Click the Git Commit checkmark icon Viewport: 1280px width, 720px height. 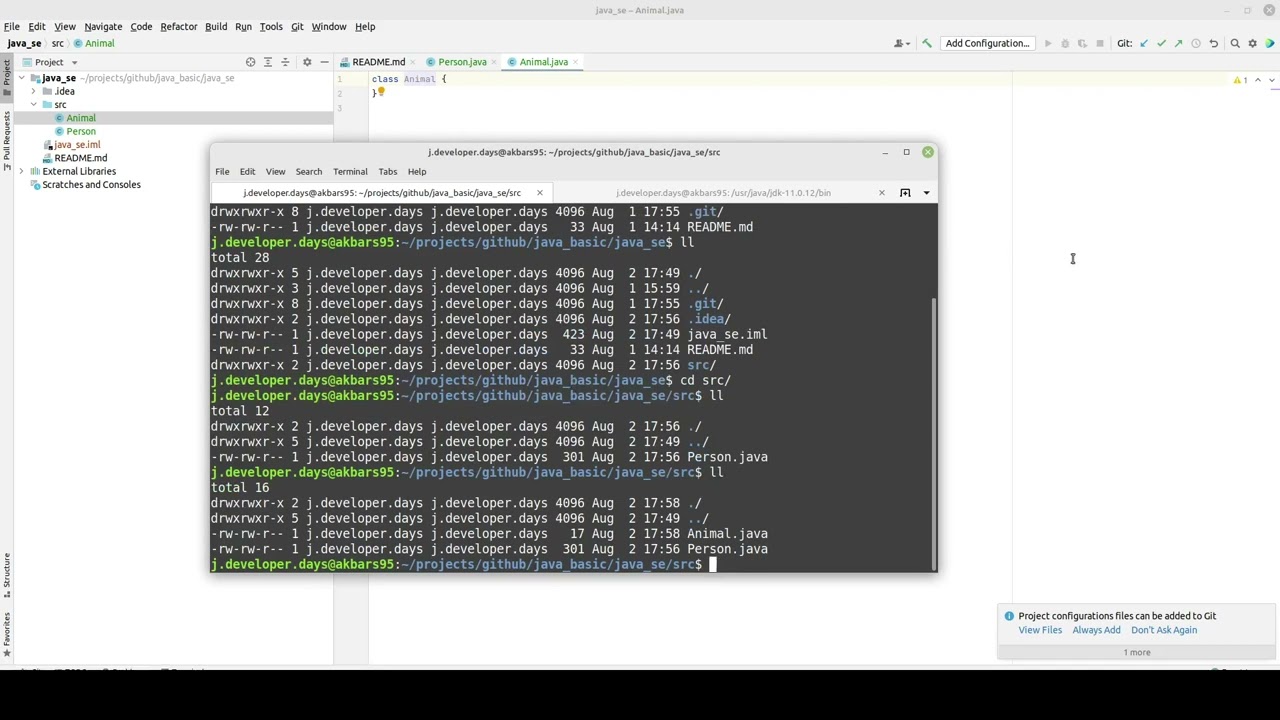(1161, 43)
